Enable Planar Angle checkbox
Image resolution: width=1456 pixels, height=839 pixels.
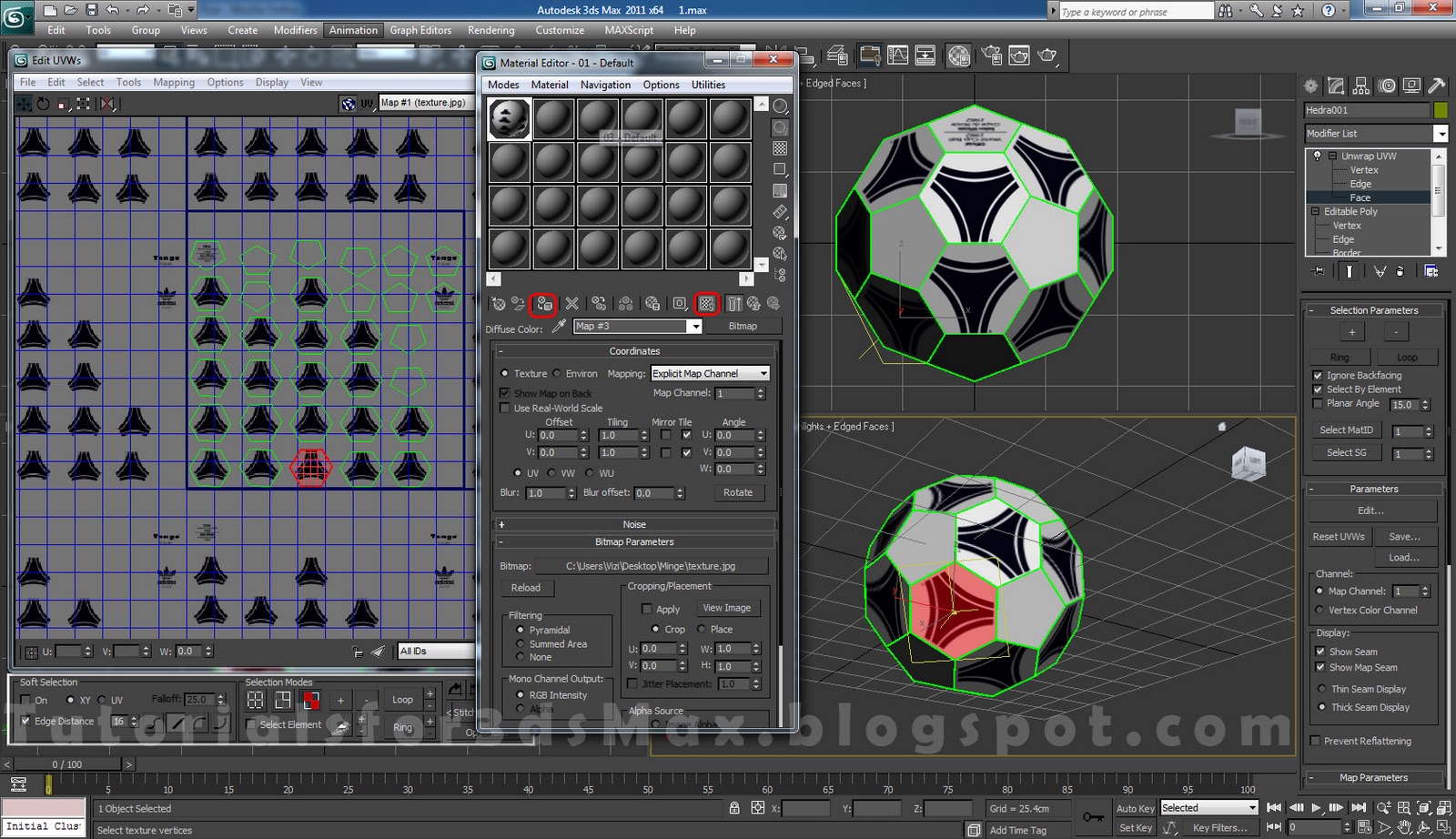[1318, 403]
